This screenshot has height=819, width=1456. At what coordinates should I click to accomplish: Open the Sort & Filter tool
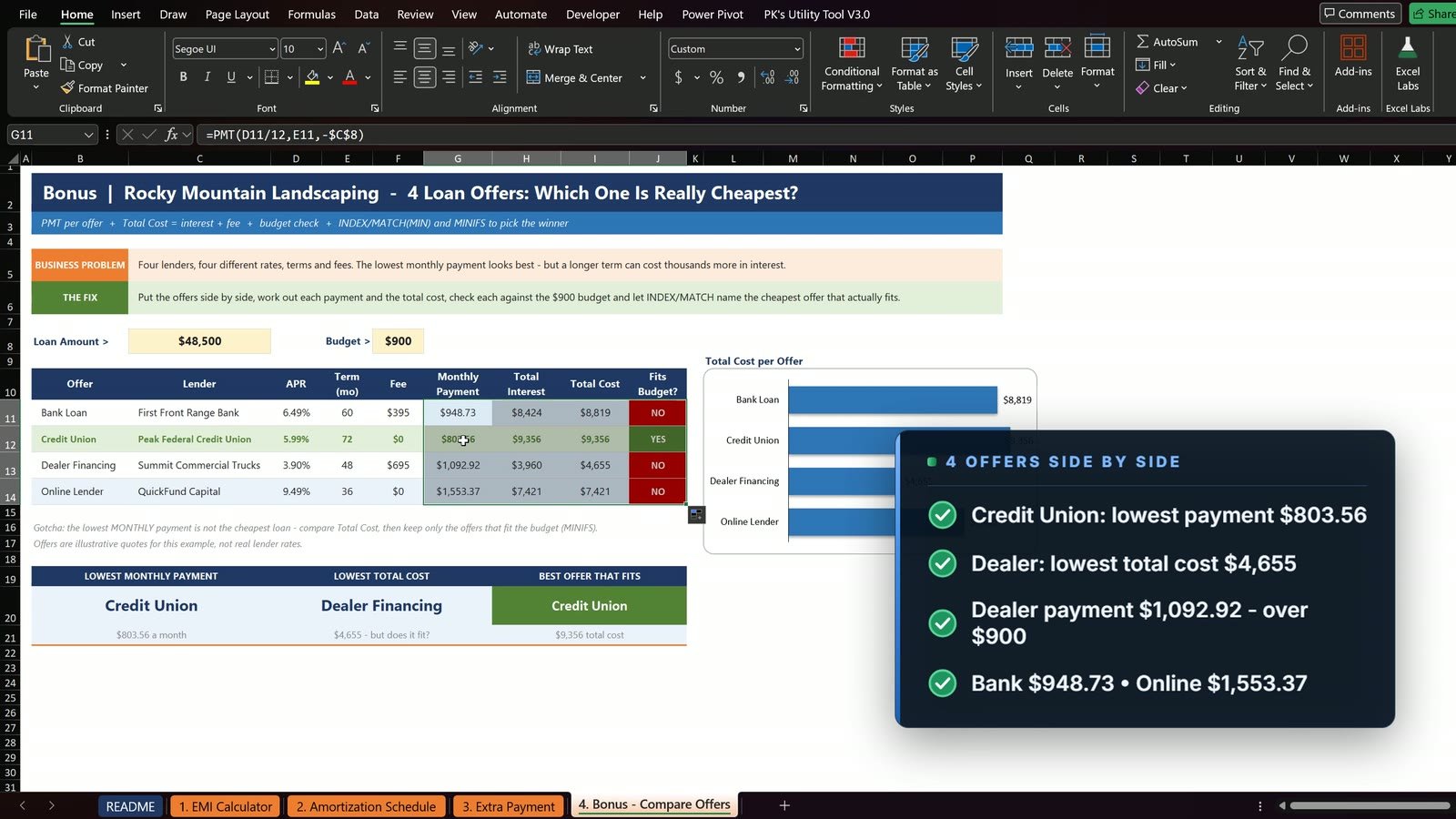click(1250, 64)
